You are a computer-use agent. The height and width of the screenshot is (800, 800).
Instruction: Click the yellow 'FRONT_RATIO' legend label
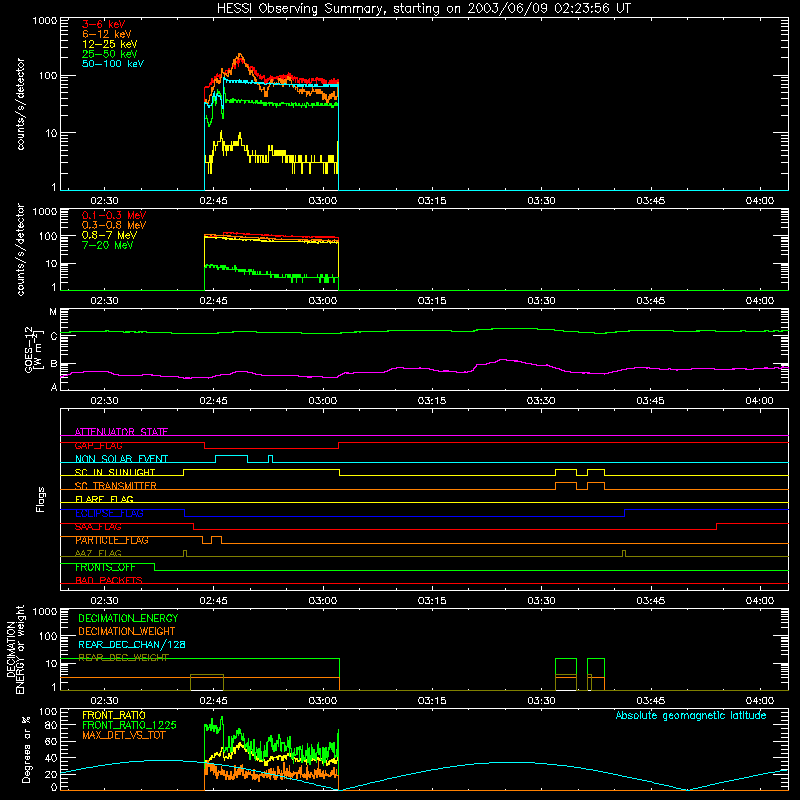[114, 715]
